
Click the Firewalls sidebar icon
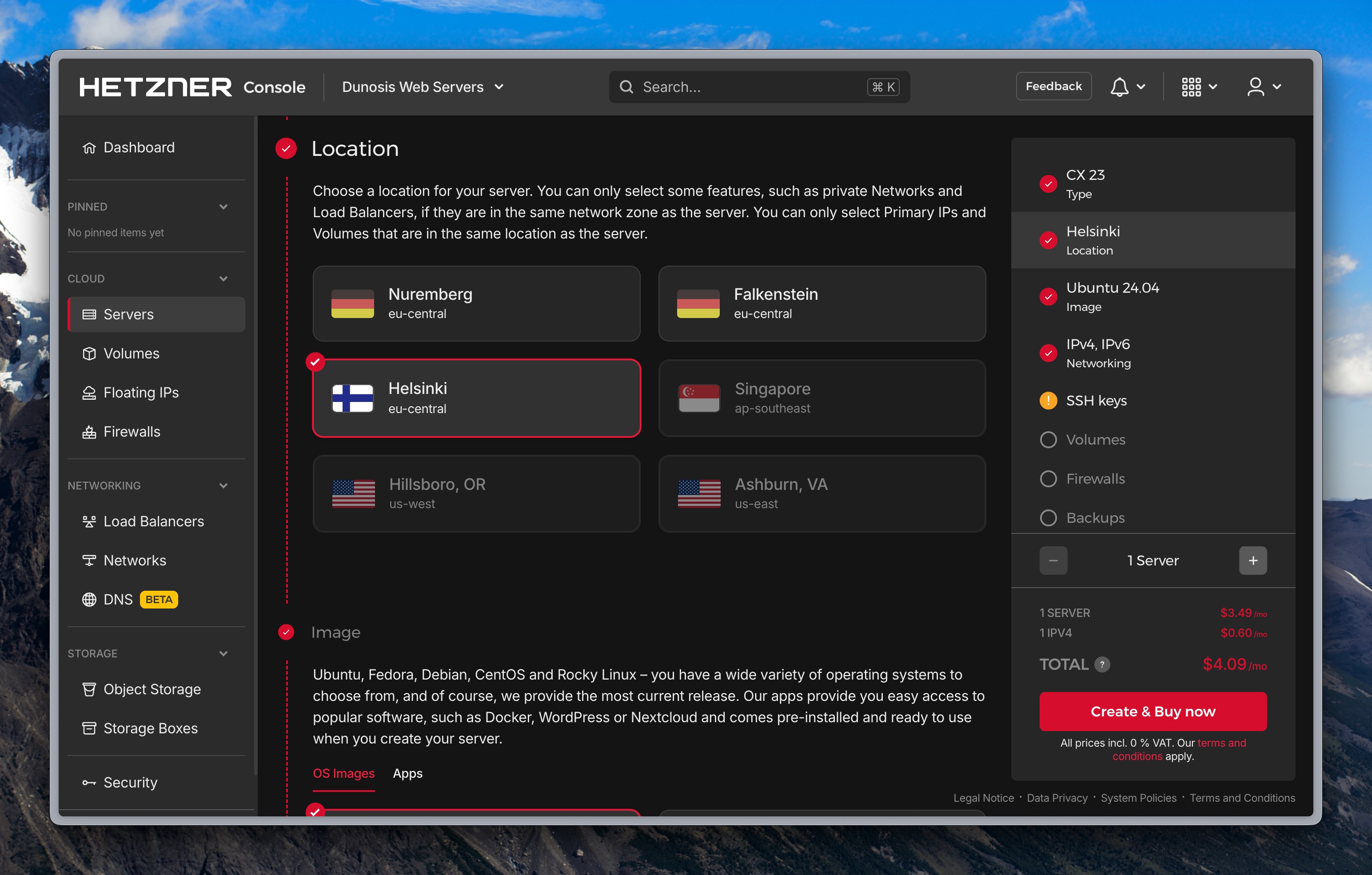tap(89, 432)
